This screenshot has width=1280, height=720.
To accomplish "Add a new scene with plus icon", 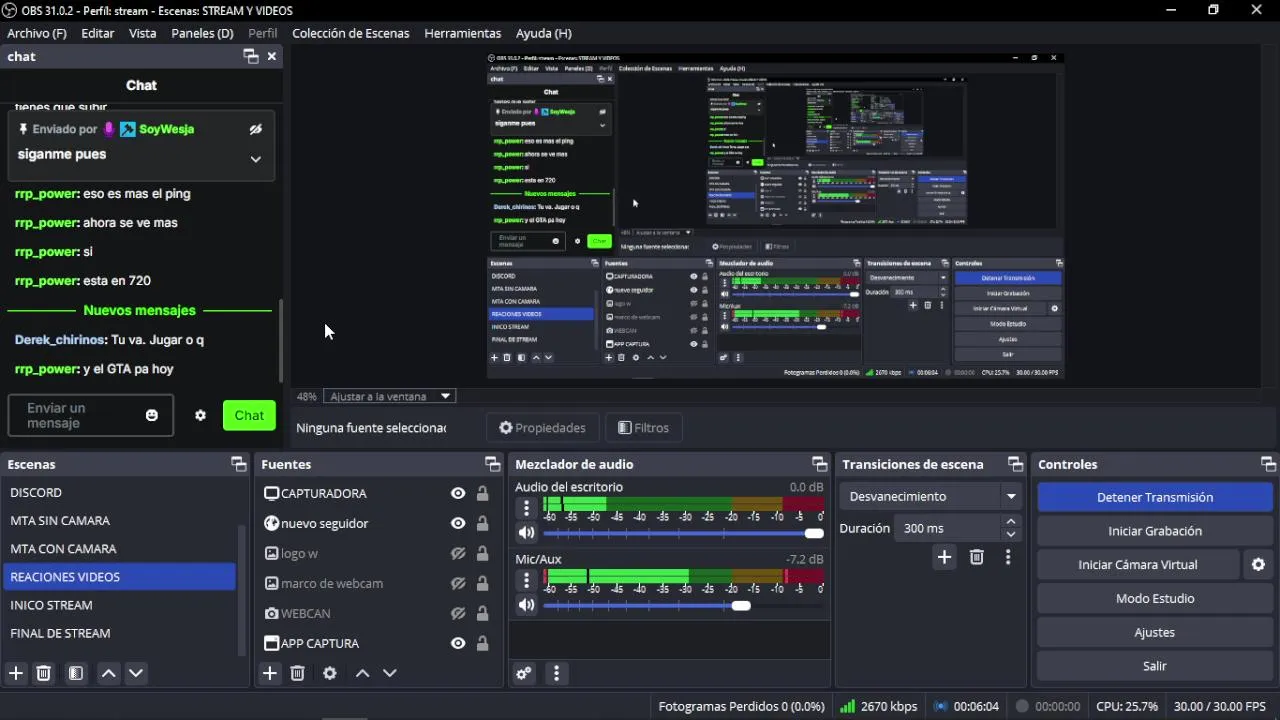I will point(16,673).
